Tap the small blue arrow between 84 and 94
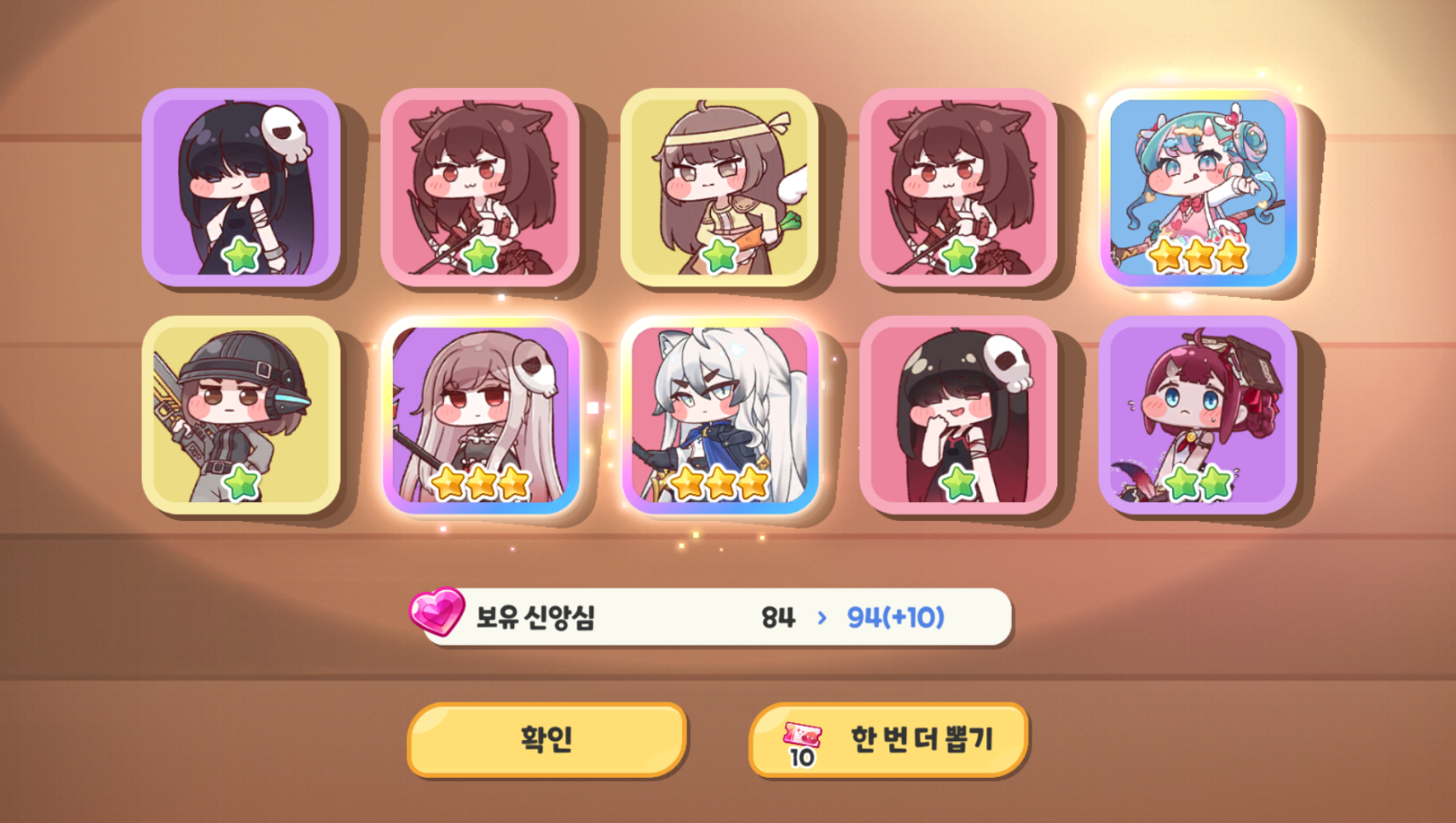The width and height of the screenshot is (1456, 823). pos(822,617)
